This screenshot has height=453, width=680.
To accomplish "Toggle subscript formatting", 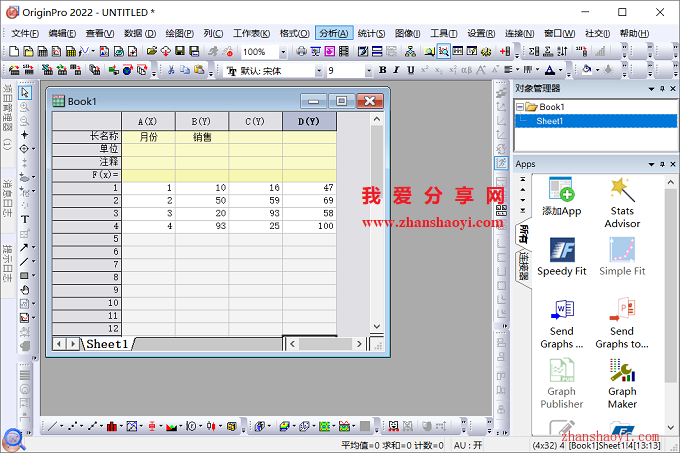I will coord(438,70).
